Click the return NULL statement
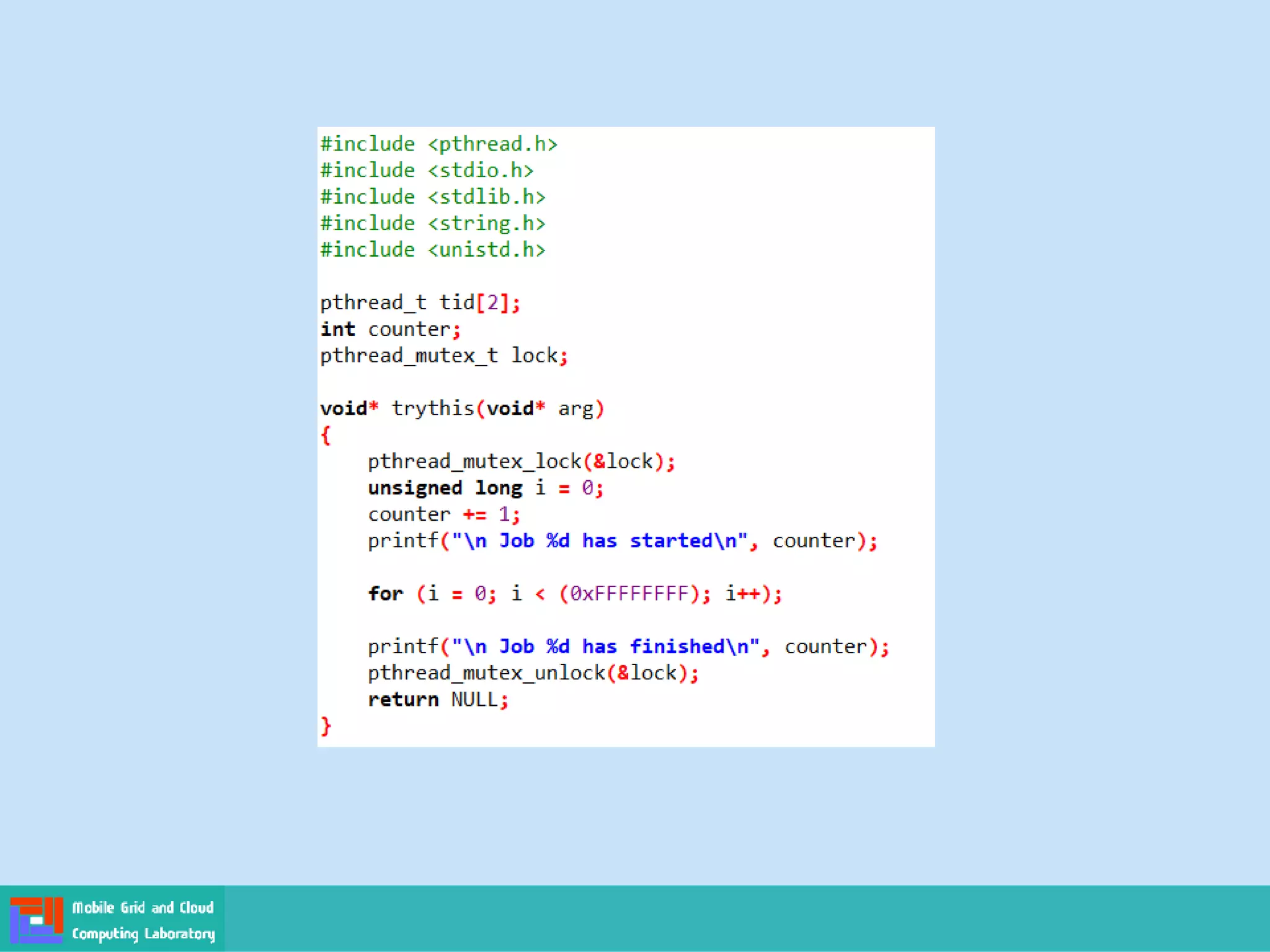Screen dimensions: 1270x952 (438, 700)
